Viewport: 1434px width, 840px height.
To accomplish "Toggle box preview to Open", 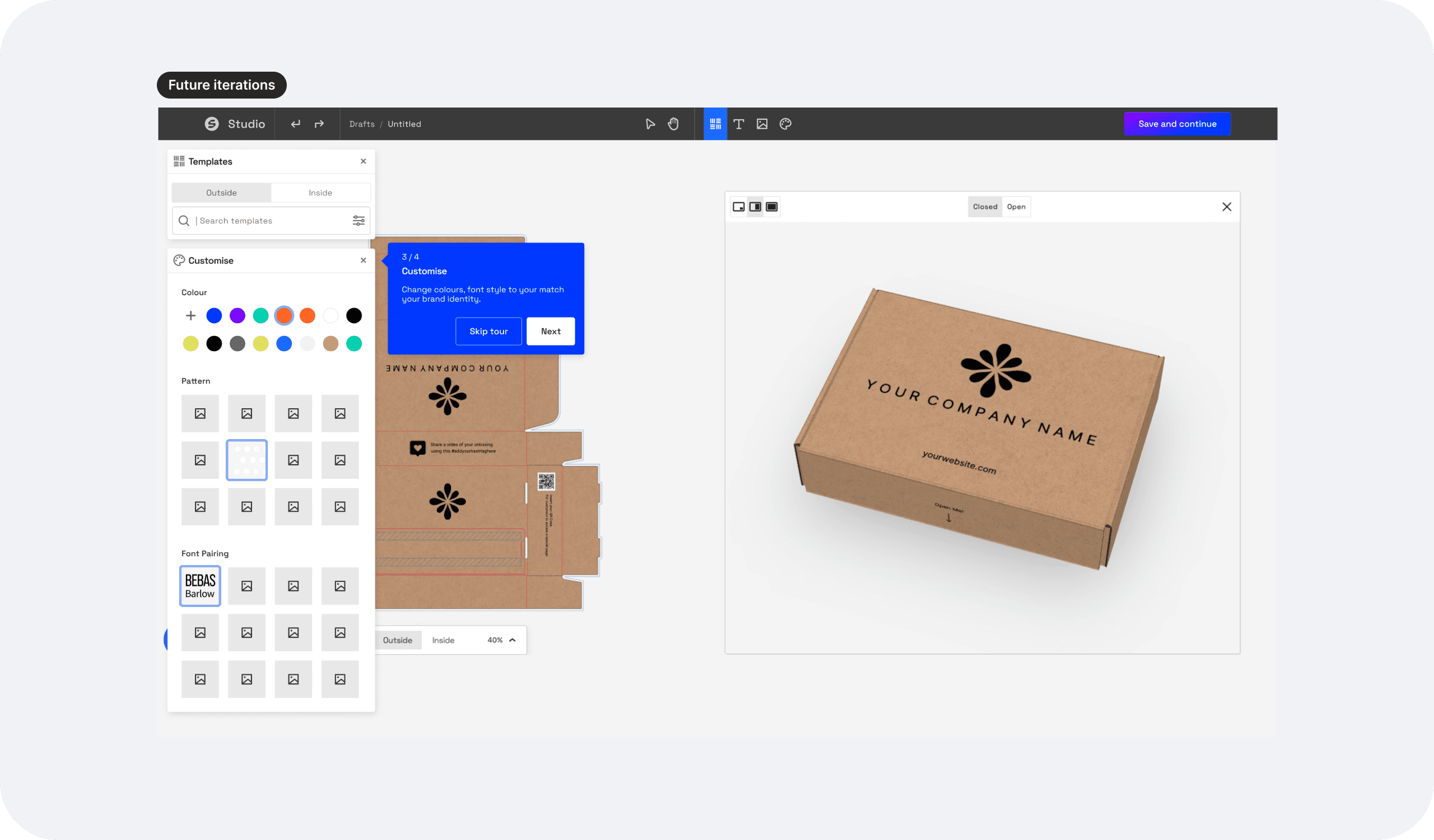I will click(1016, 207).
